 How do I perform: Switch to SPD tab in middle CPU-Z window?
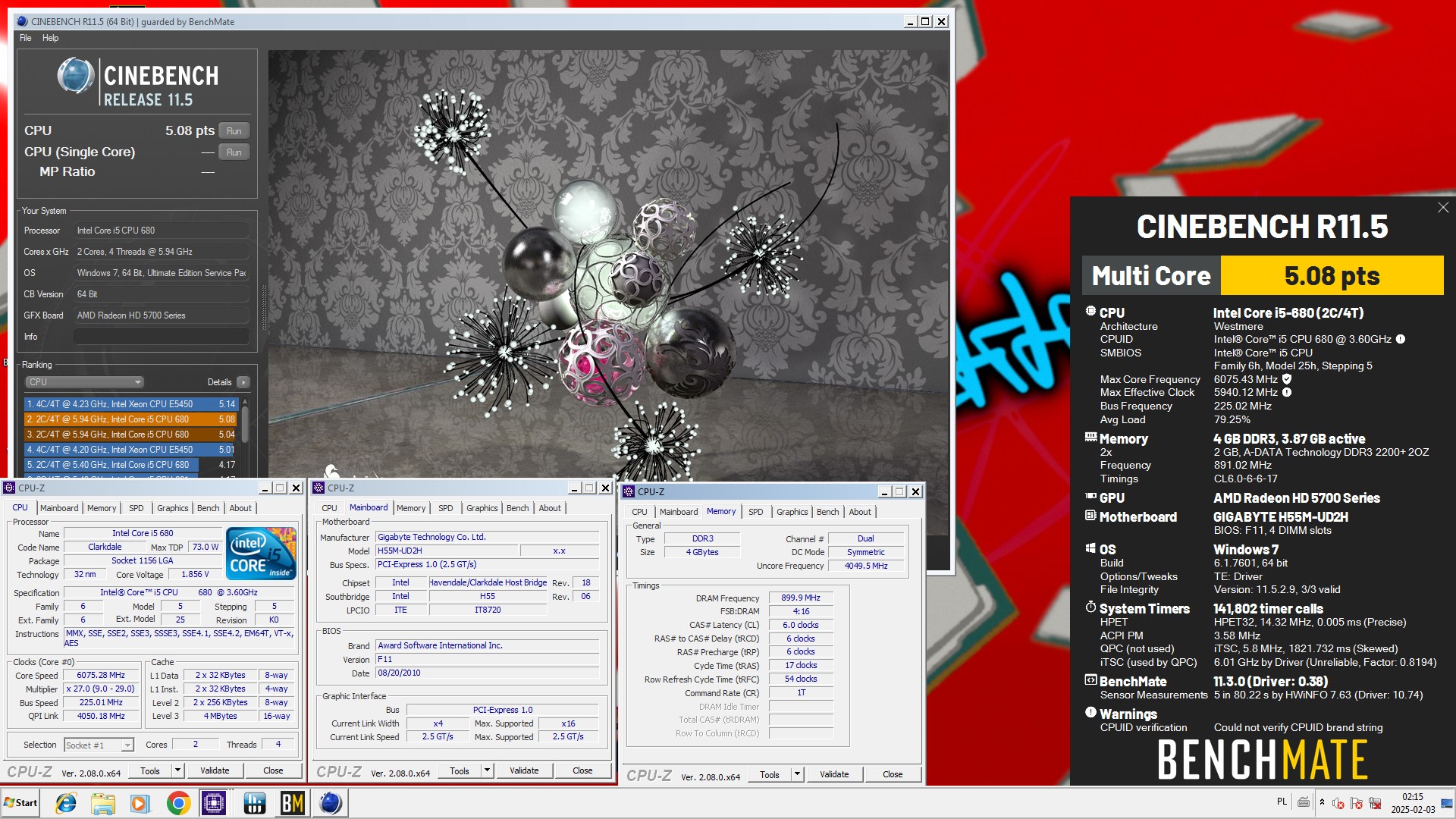click(x=446, y=508)
